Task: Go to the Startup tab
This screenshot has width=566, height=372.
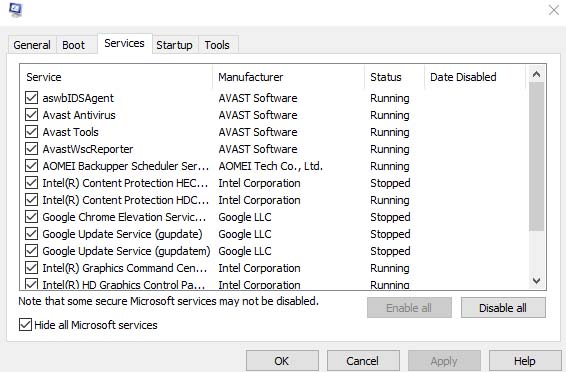Action: point(174,45)
